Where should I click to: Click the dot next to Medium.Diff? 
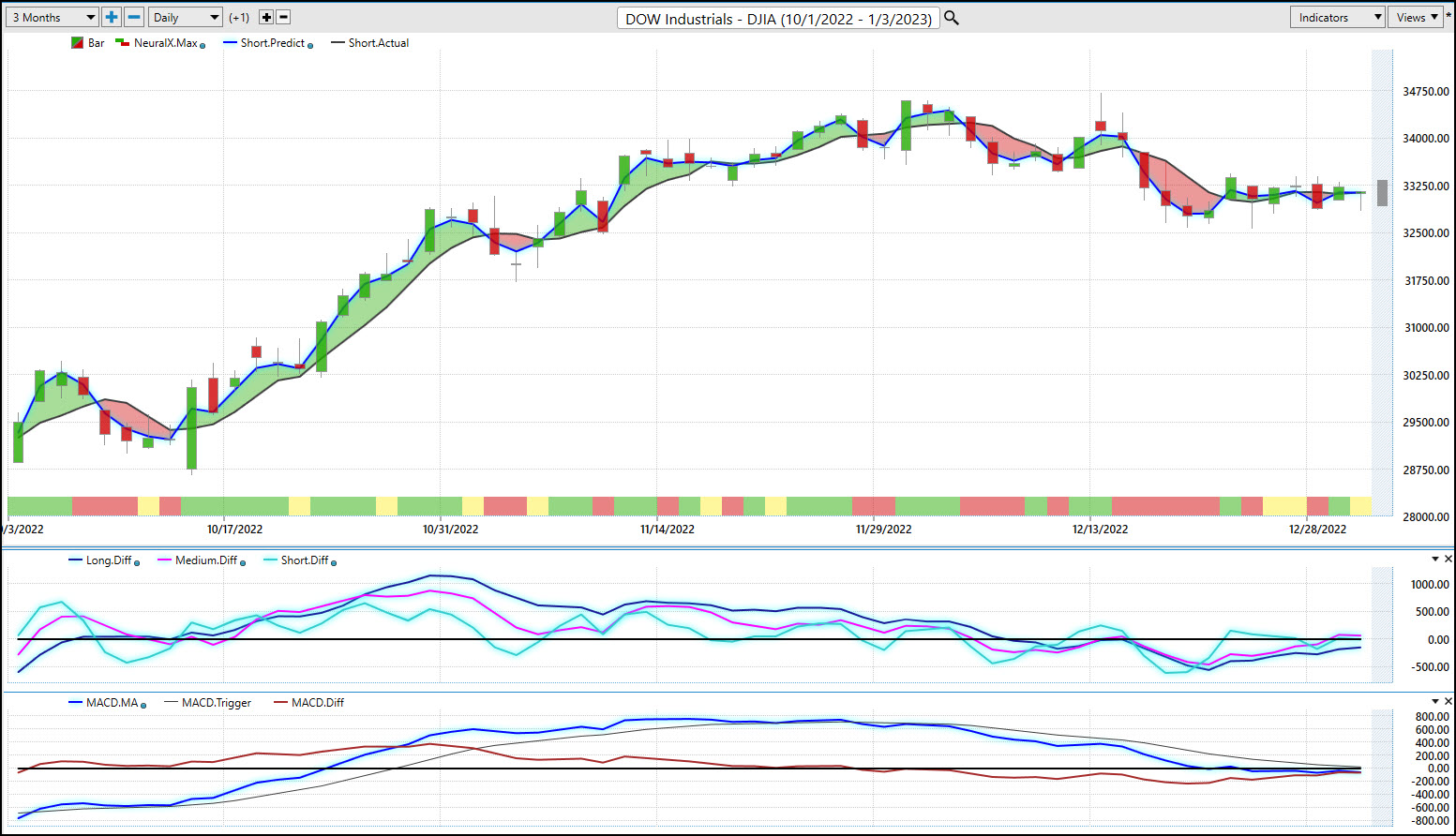tap(243, 562)
